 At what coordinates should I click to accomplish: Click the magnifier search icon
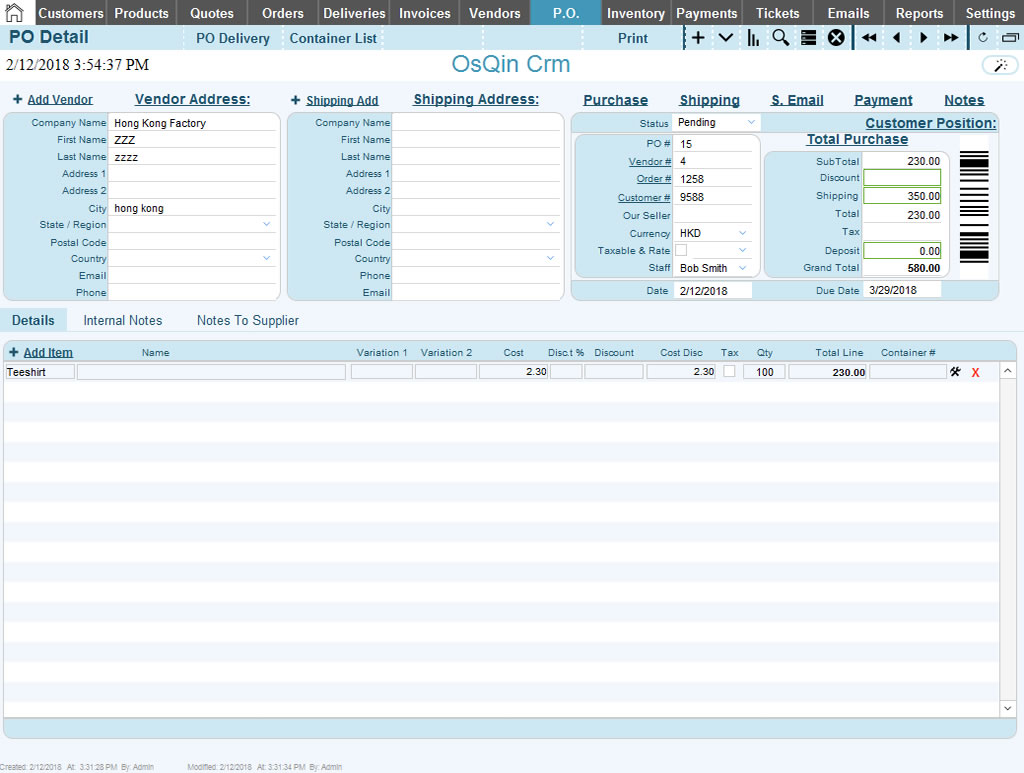tap(780, 38)
